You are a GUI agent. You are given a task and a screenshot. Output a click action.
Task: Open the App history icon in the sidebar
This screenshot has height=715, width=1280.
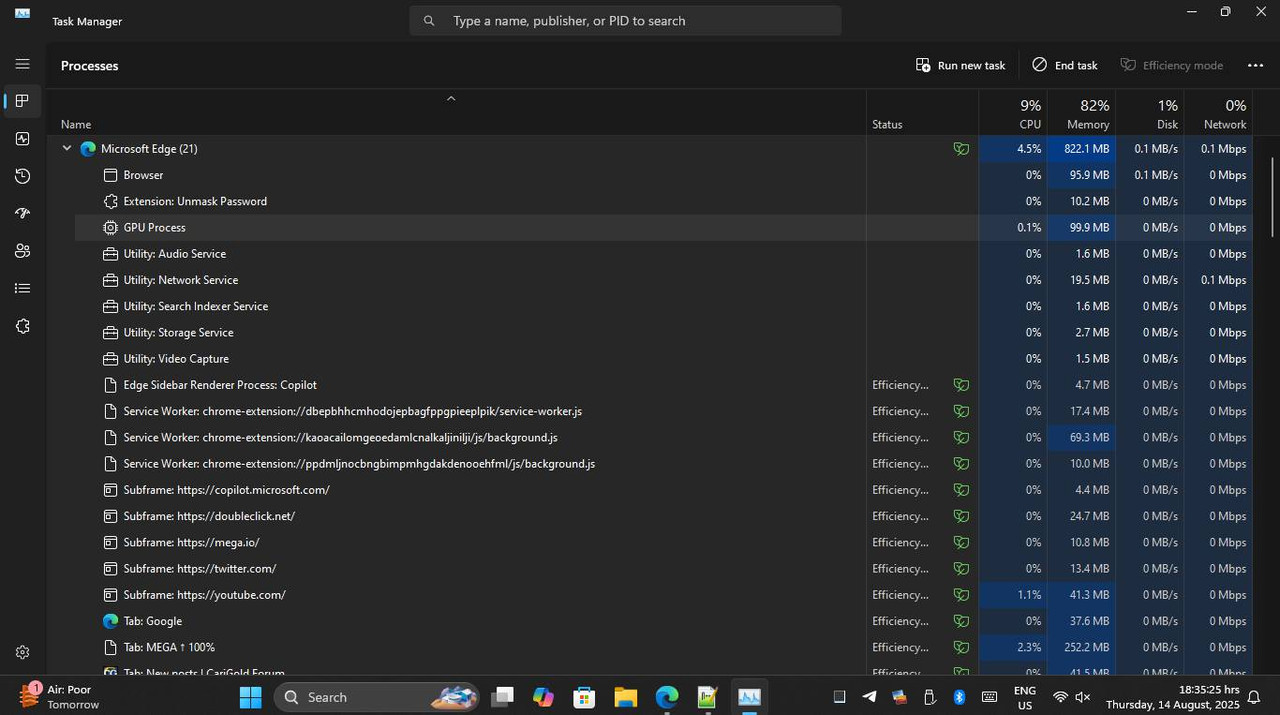[22, 176]
